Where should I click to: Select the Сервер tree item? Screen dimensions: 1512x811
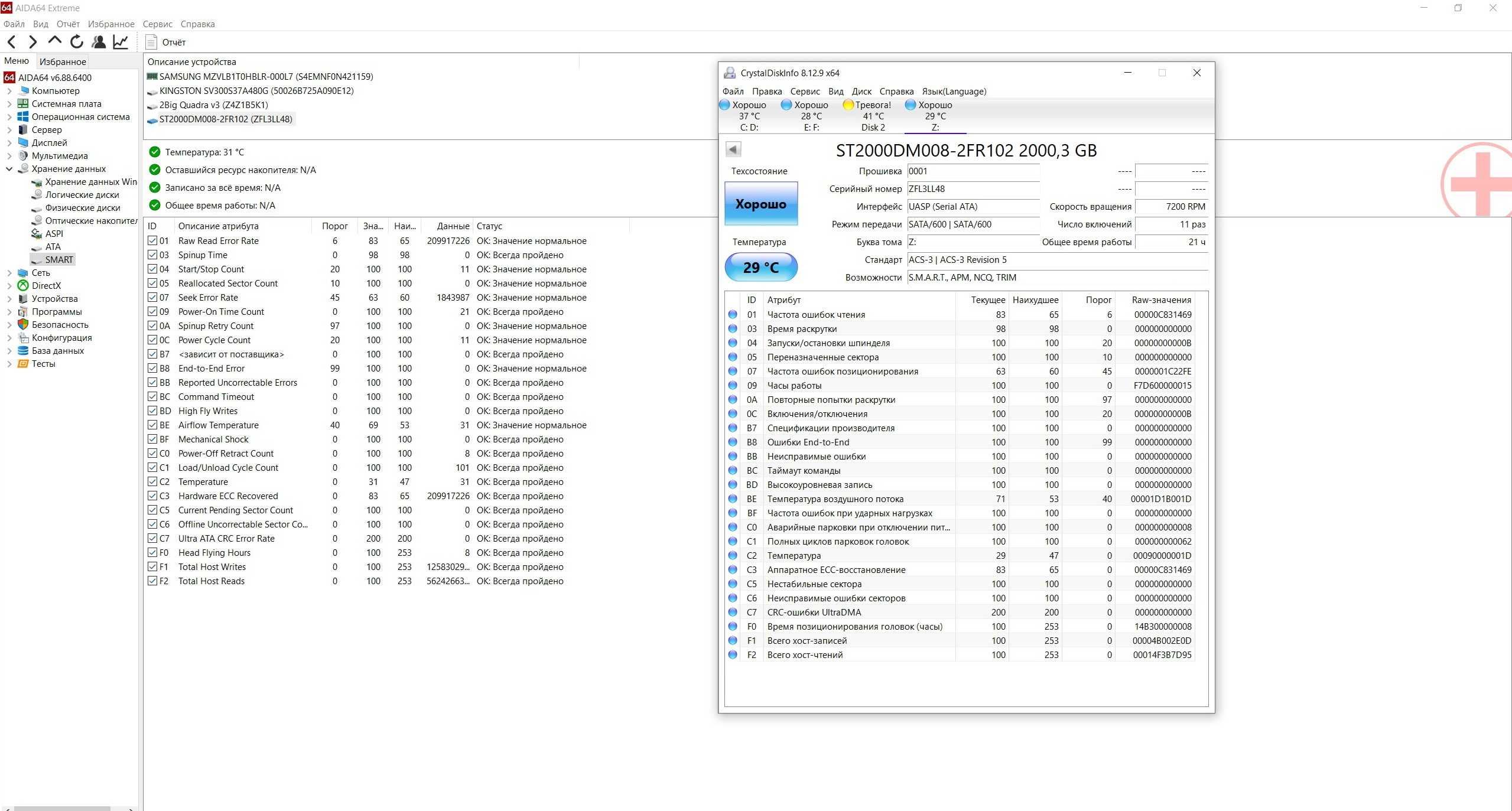[47, 129]
